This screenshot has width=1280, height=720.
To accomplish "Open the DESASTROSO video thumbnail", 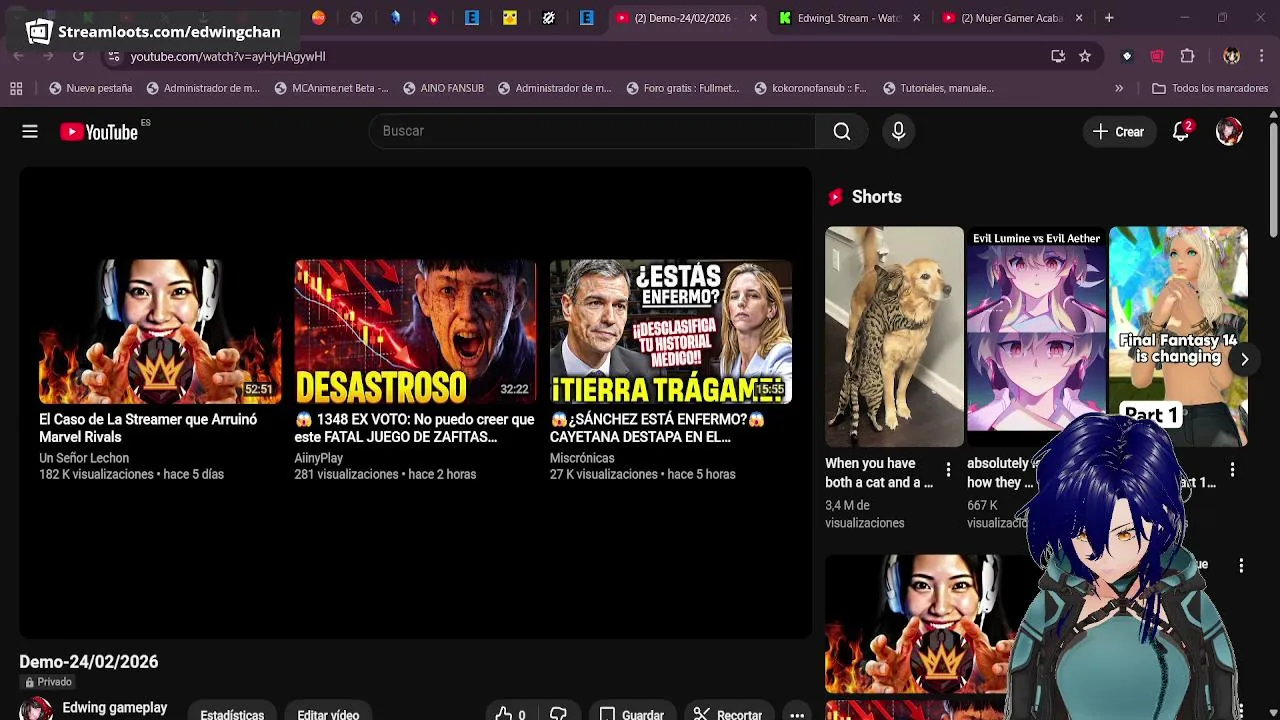I will coord(415,332).
